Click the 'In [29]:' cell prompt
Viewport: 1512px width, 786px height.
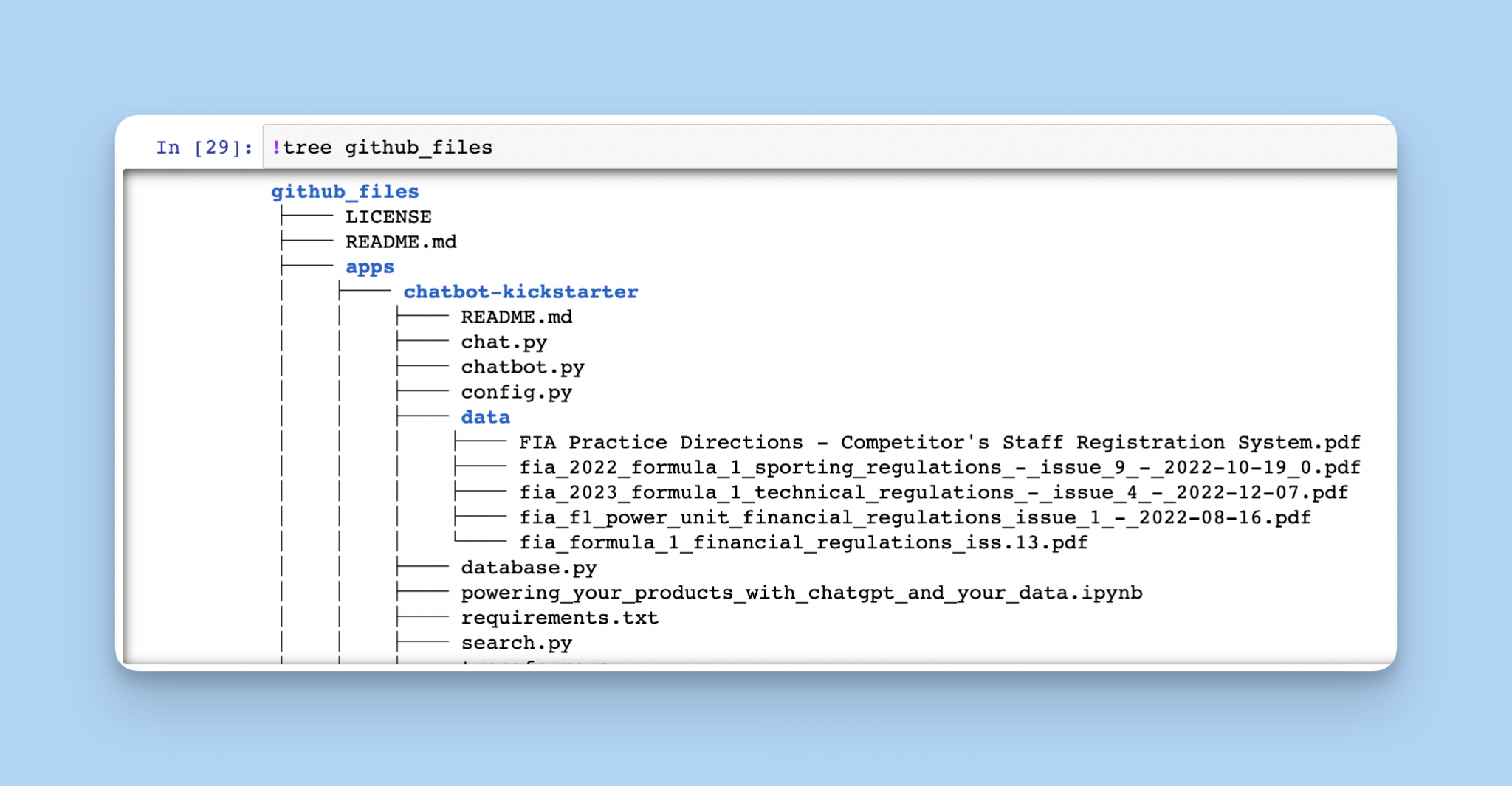click(x=205, y=148)
